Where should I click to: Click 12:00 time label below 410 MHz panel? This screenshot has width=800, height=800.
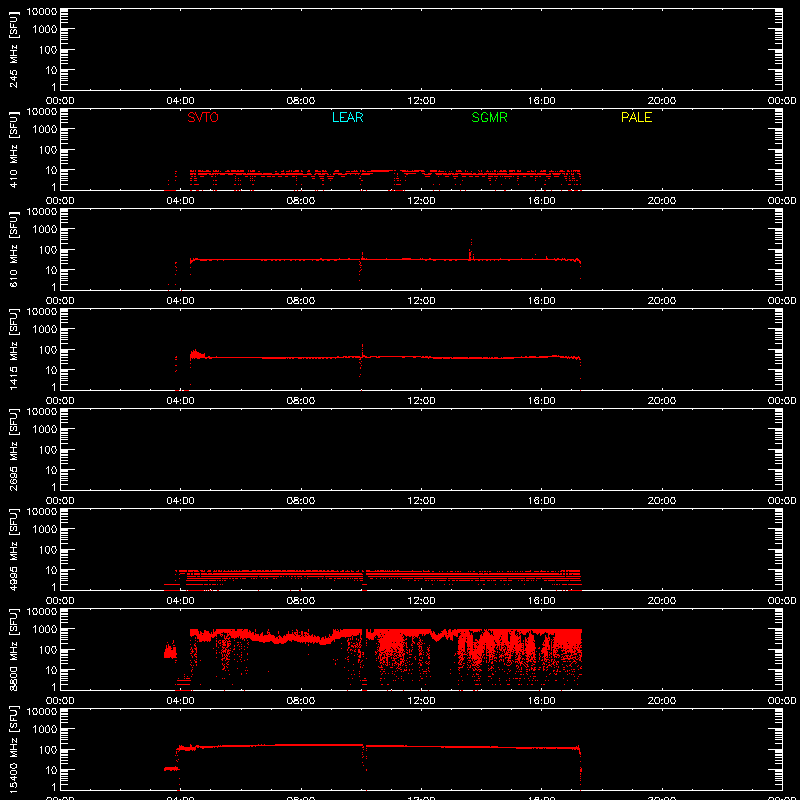point(421,201)
